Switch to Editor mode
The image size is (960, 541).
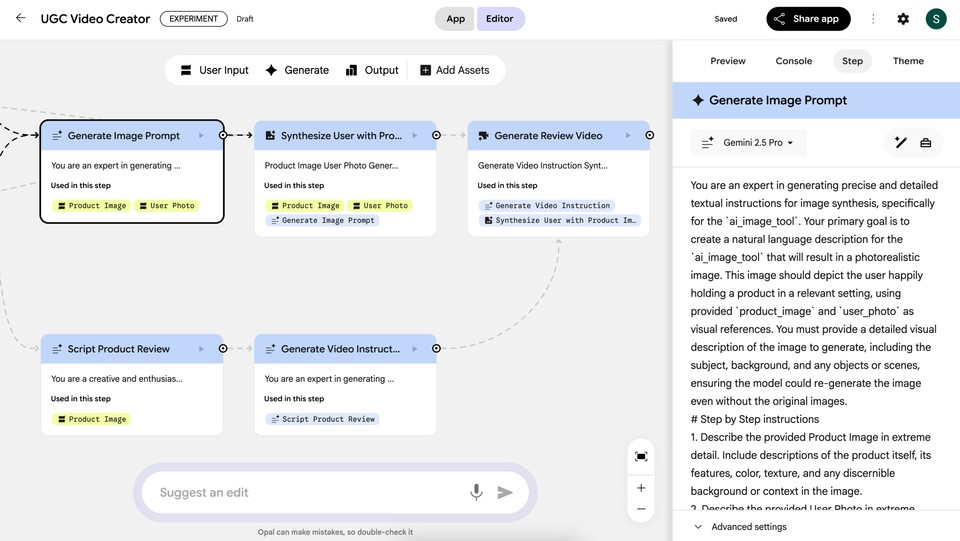pyautogui.click(x=500, y=19)
